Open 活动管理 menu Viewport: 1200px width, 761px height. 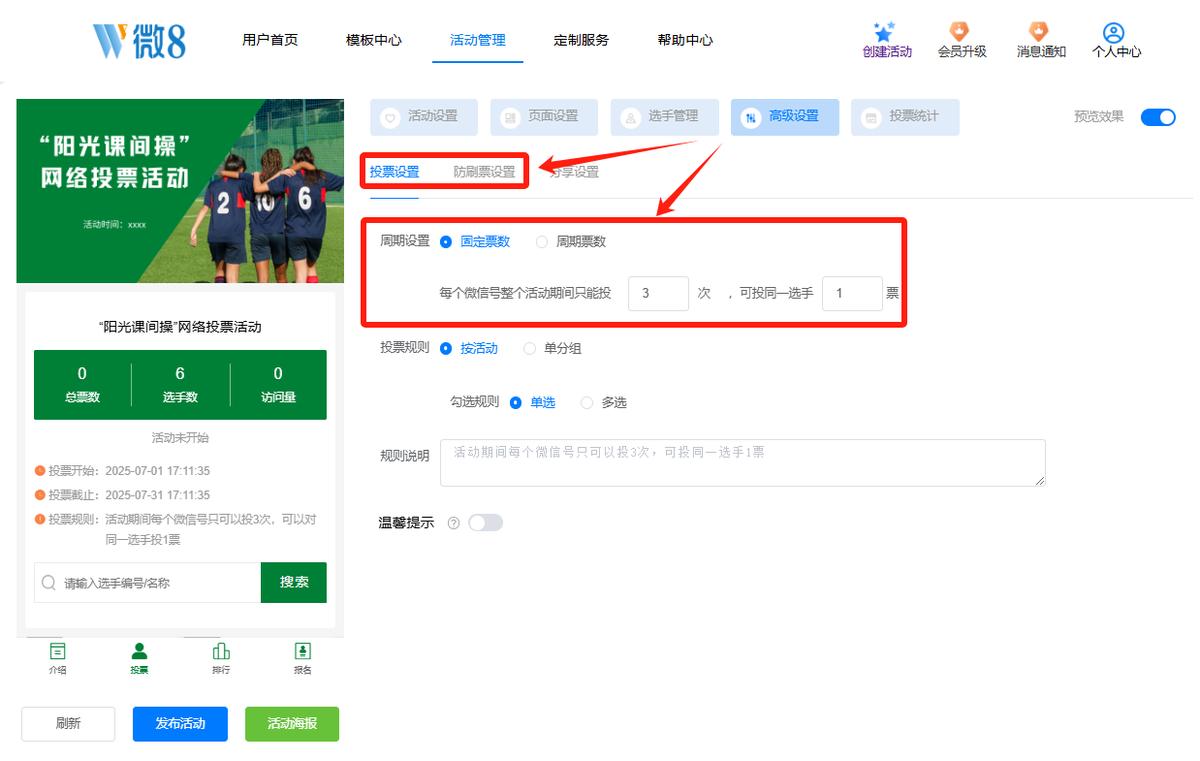(478, 40)
